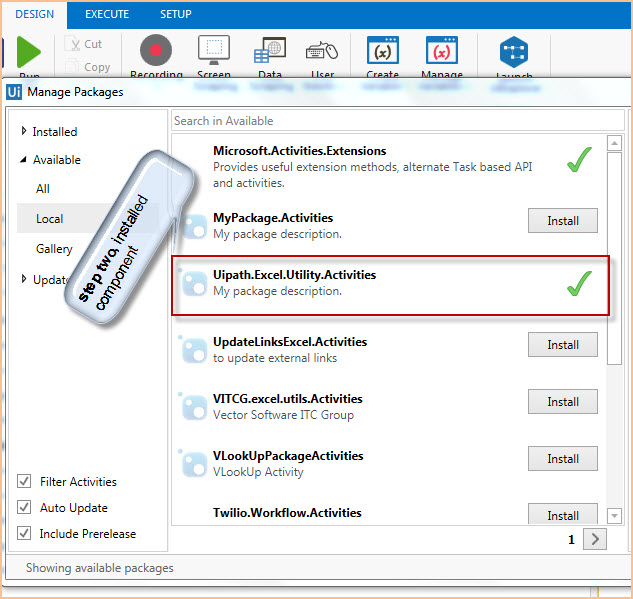Click the Search in Available field
This screenshot has height=599, width=633.
click(x=398, y=121)
